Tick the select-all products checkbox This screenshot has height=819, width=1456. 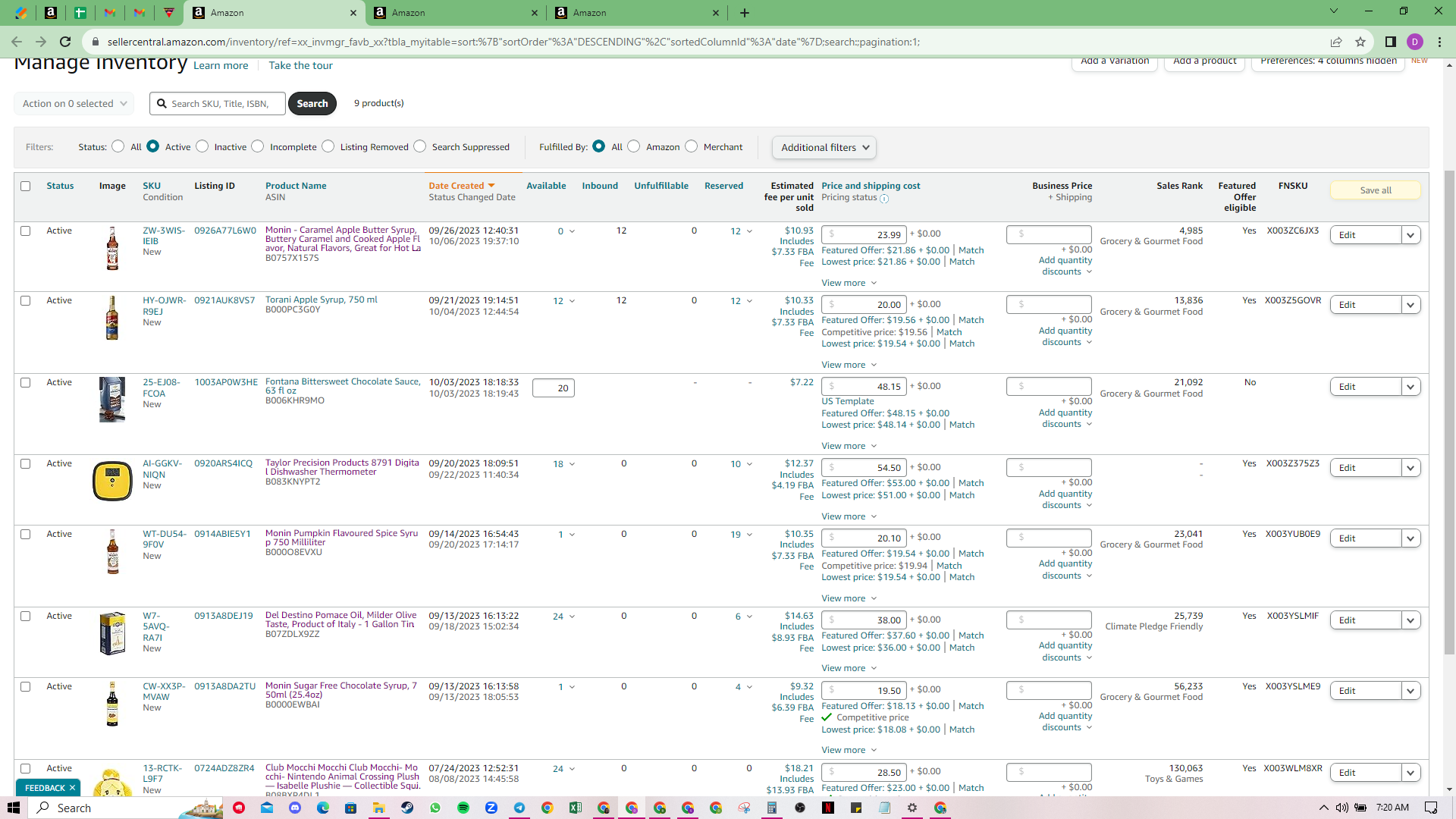(x=26, y=186)
